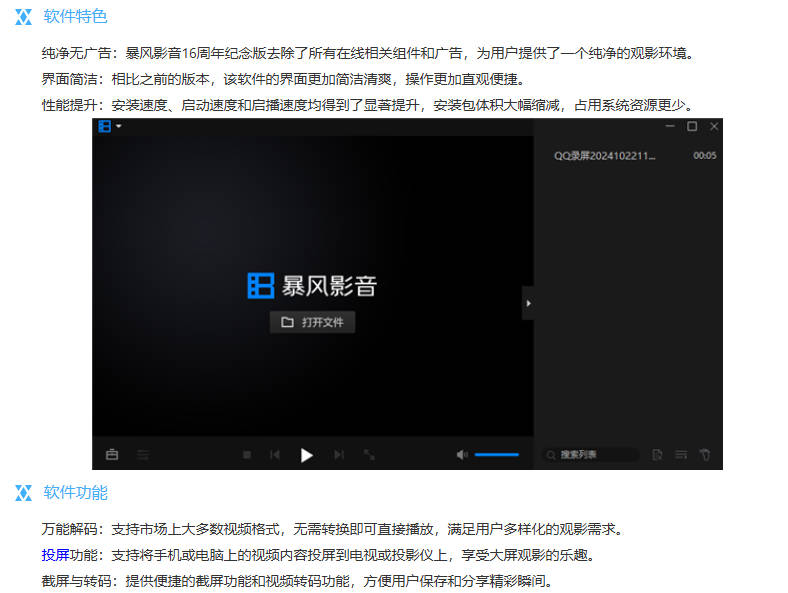
Task: Open the 投屏 hyperlink
Action: pyautogui.click(x=55, y=554)
